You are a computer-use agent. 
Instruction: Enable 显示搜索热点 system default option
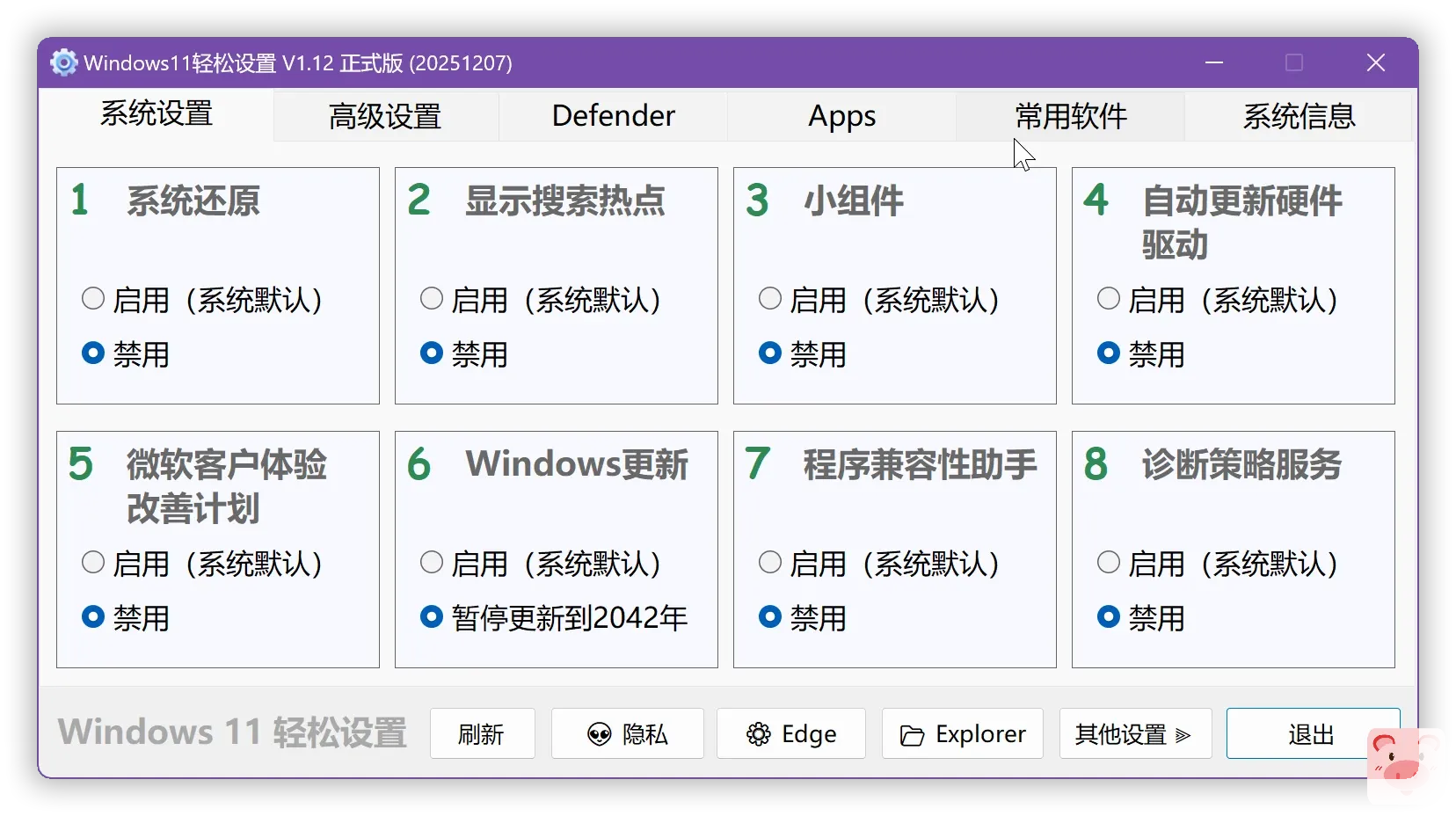[x=432, y=299]
